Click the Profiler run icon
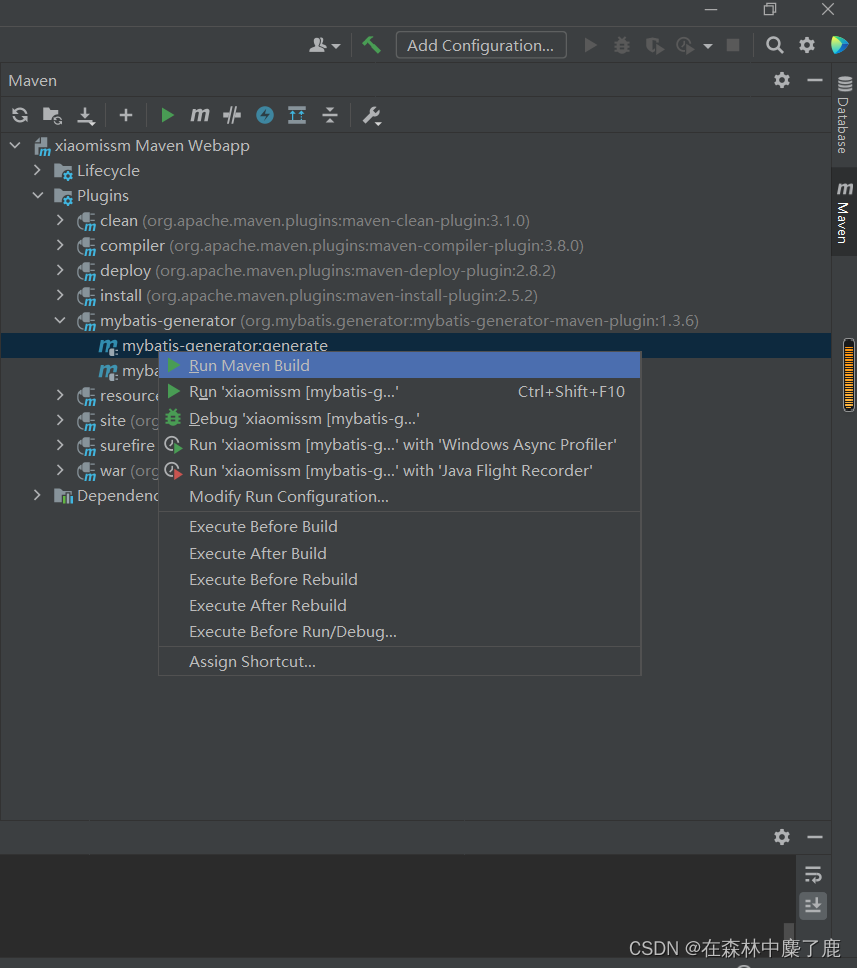This screenshot has height=968, width=857. (x=685, y=45)
